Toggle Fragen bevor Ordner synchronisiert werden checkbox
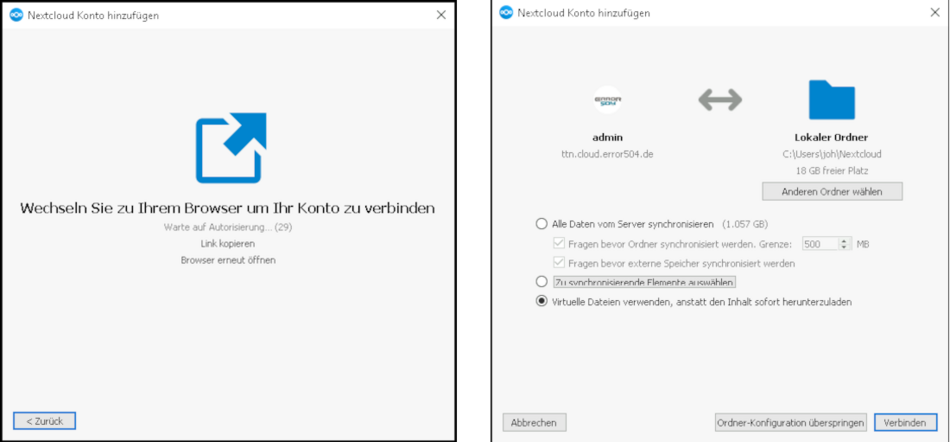This screenshot has height=442, width=950. [559, 244]
